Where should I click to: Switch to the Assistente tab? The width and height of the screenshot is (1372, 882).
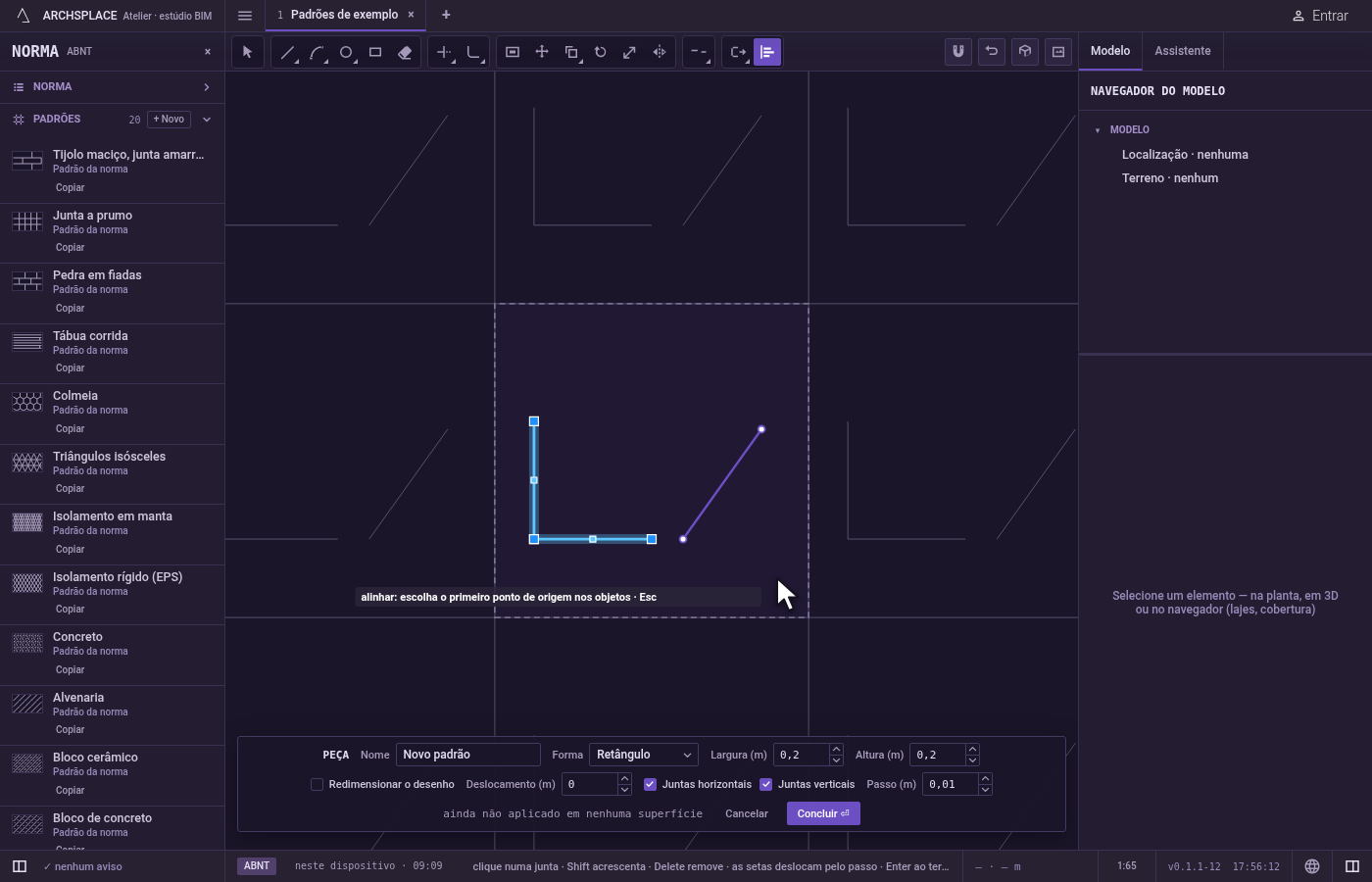pos(1182,51)
